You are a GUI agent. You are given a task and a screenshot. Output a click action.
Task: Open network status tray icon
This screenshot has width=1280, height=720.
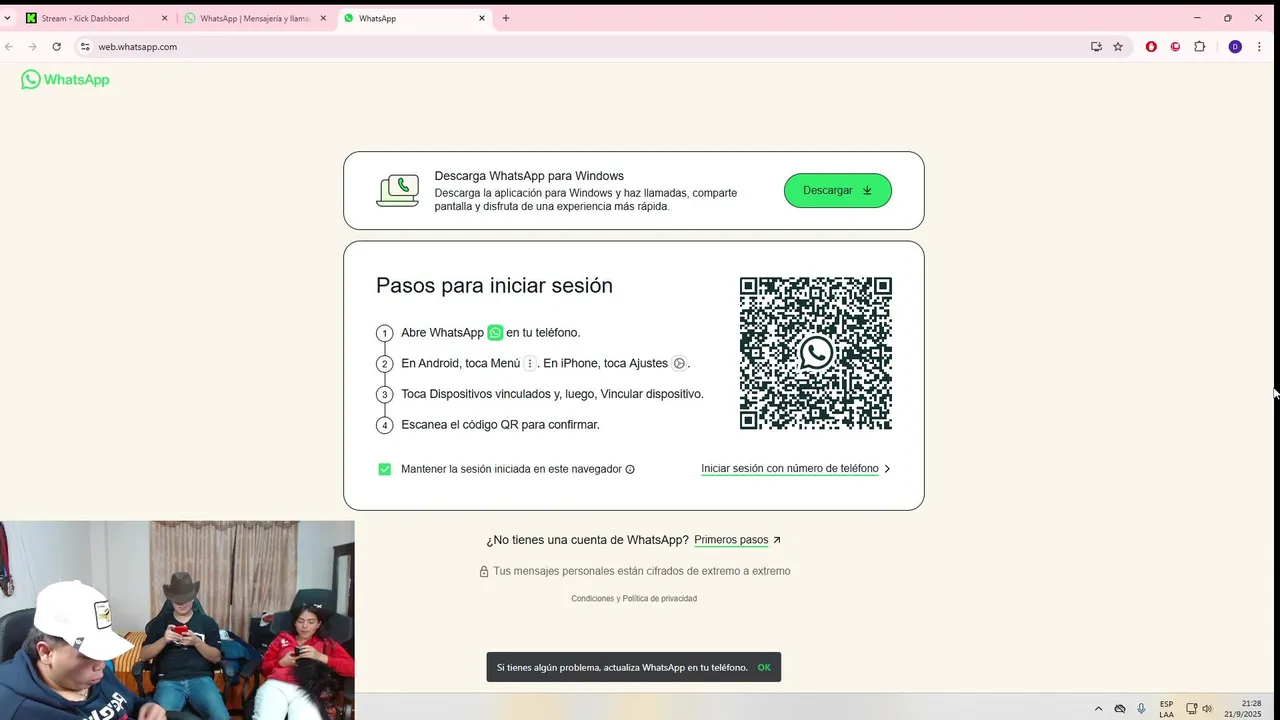[x=1192, y=709]
